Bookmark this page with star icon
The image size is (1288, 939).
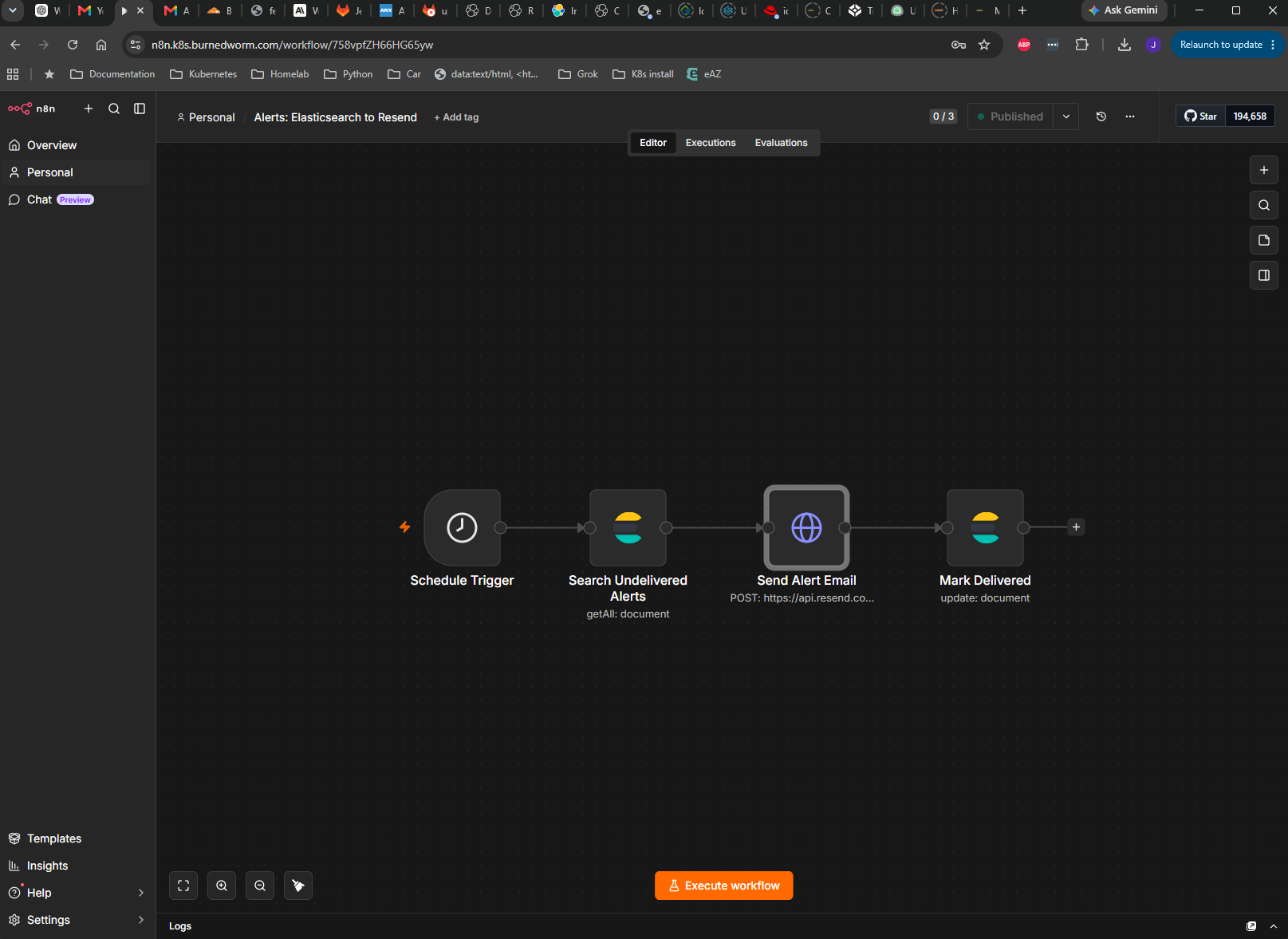(984, 45)
